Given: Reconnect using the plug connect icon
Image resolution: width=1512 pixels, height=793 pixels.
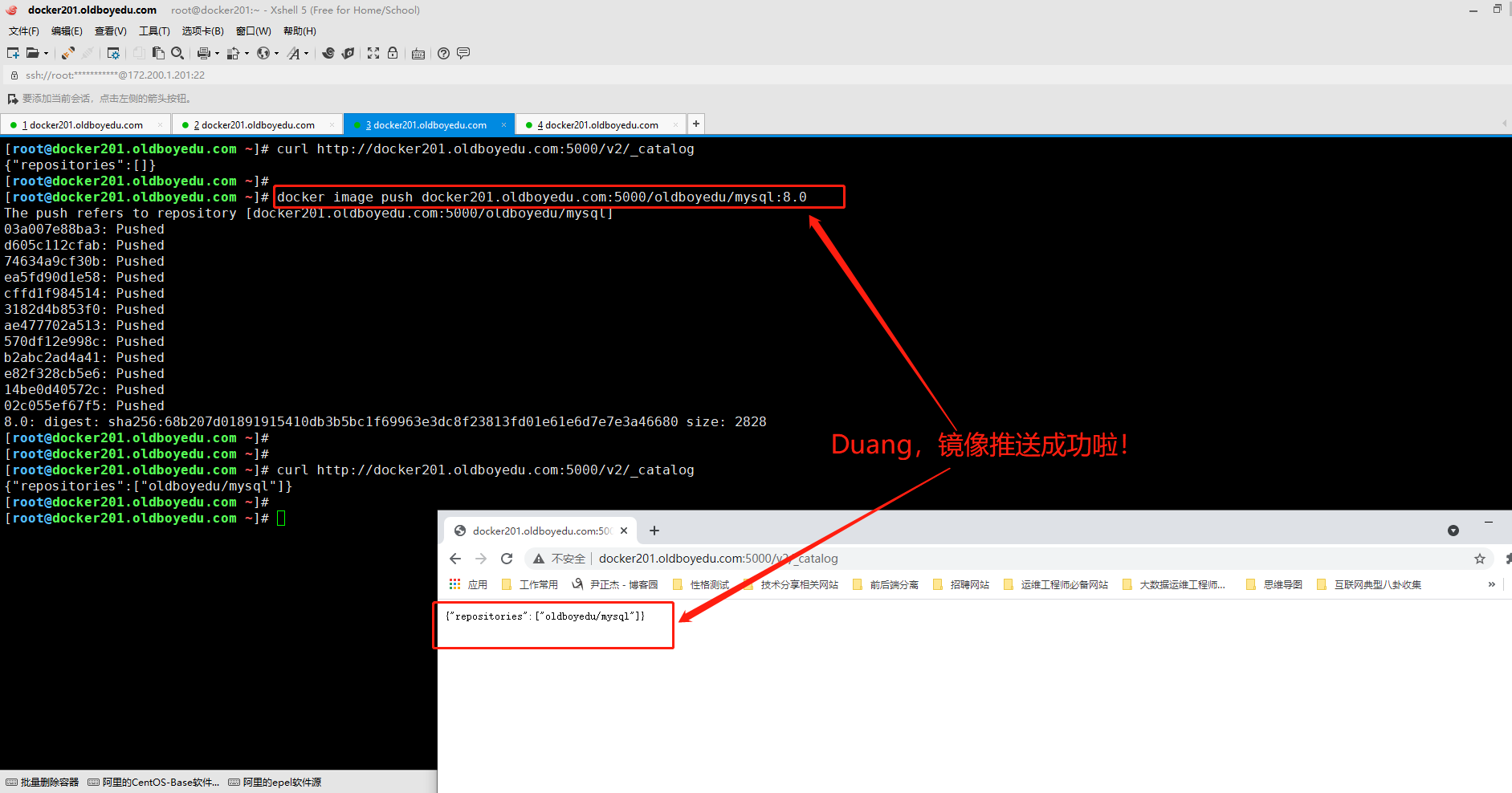Looking at the screenshot, I should pos(67,53).
